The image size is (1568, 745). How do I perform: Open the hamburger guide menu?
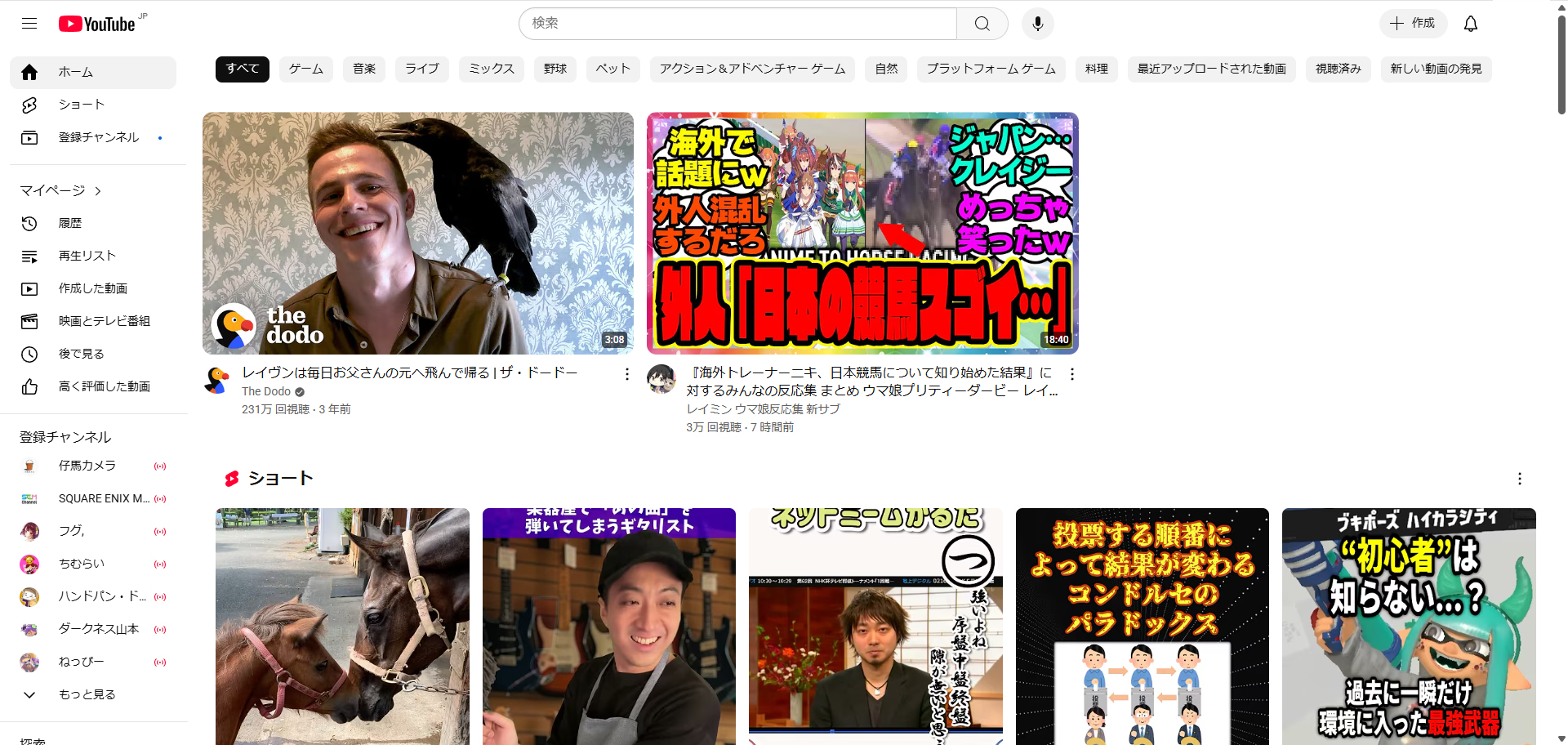[x=29, y=24]
